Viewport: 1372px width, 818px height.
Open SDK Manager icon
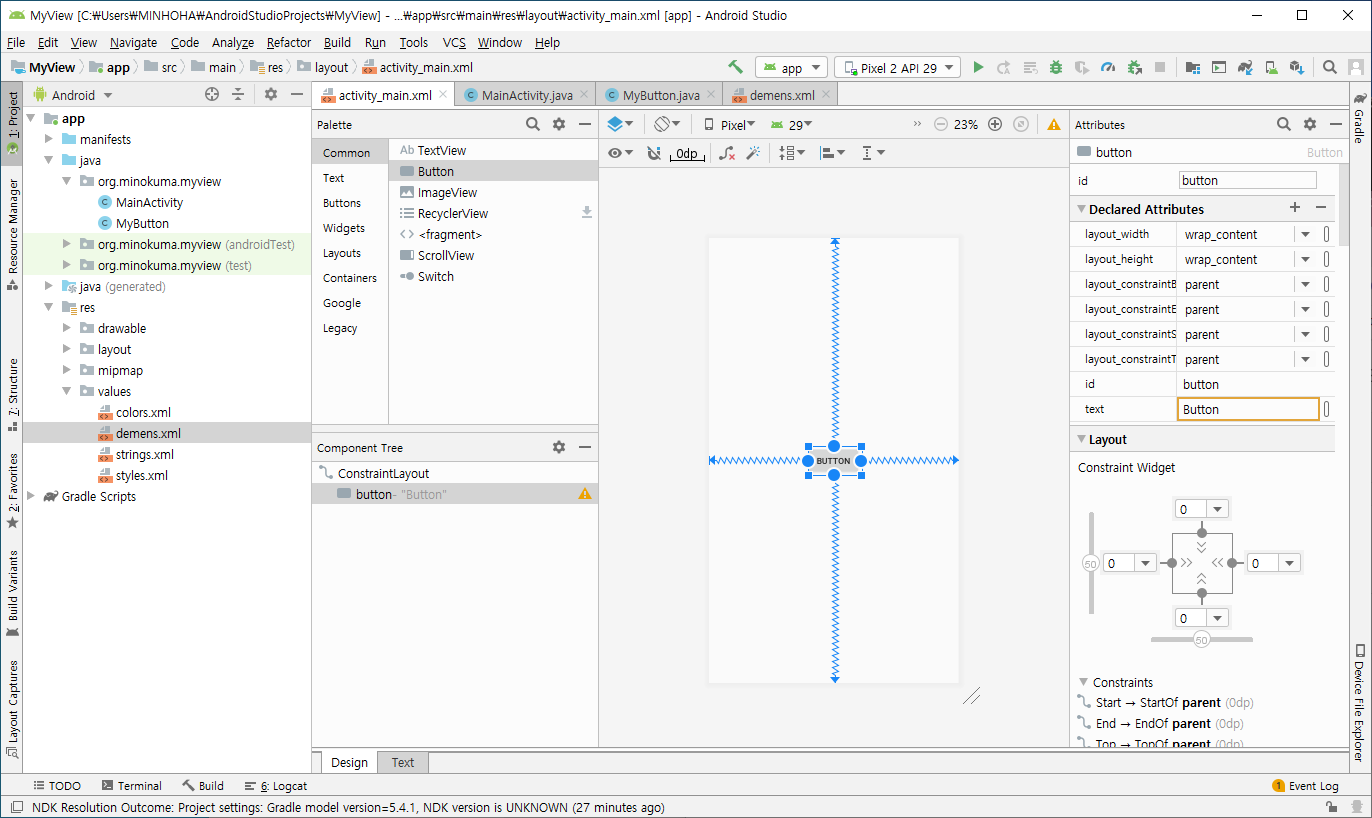click(1297, 67)
